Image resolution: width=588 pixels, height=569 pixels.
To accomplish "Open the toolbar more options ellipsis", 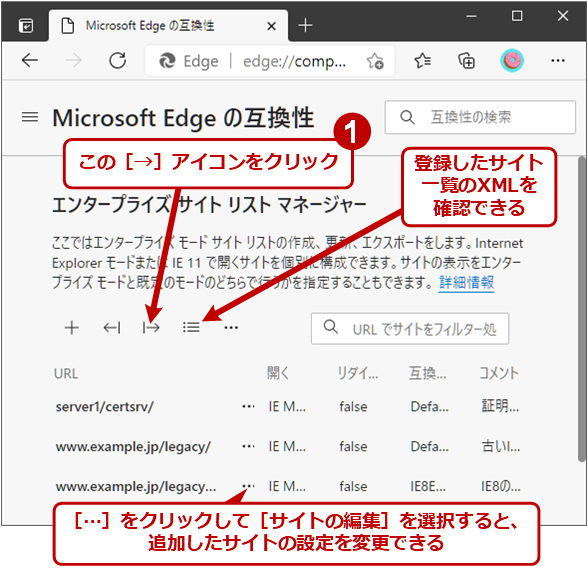I will (x=231, y=328).
